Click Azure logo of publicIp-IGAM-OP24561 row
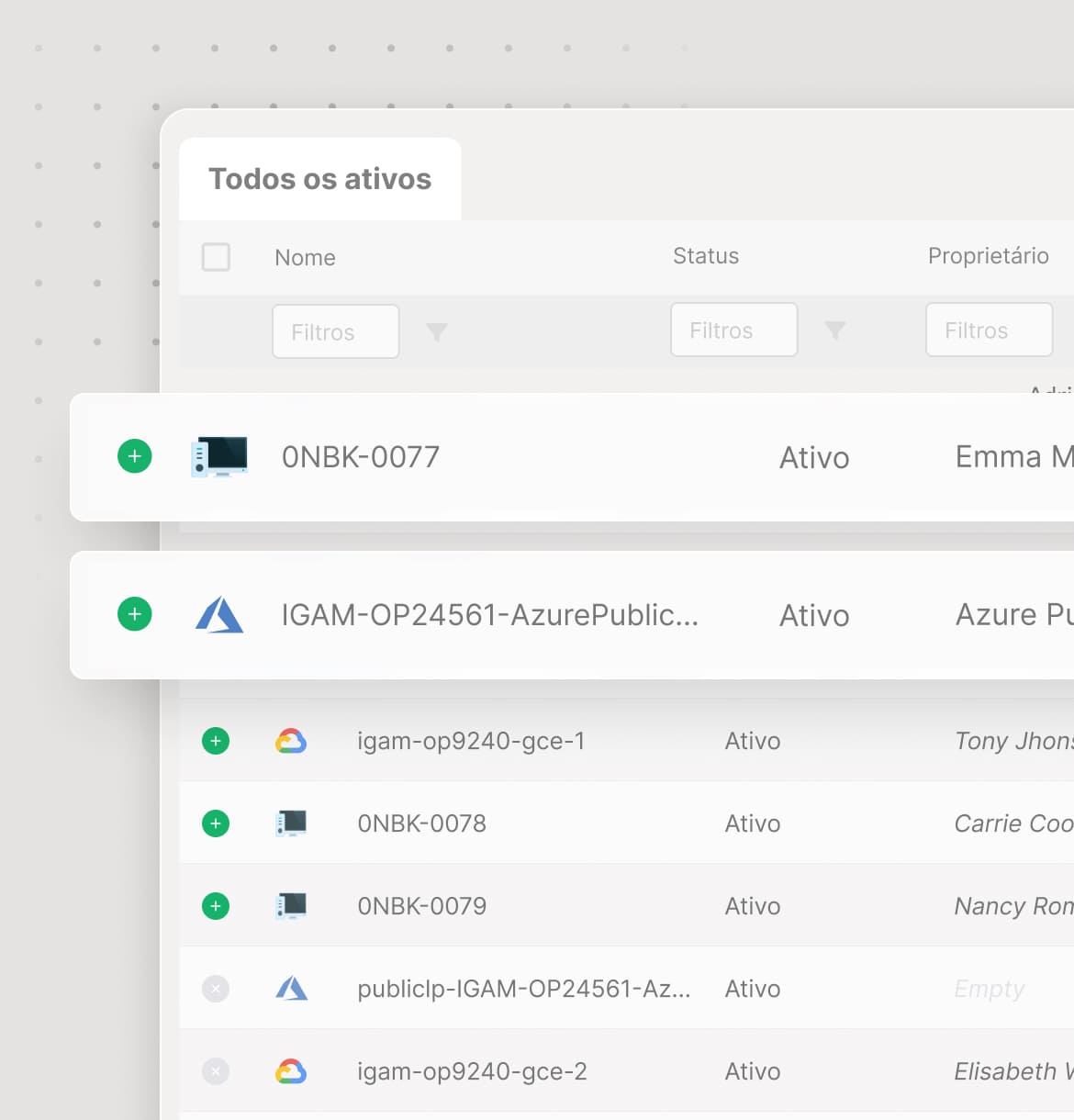Screen dimensions: 1074x1120 [292, 989]
